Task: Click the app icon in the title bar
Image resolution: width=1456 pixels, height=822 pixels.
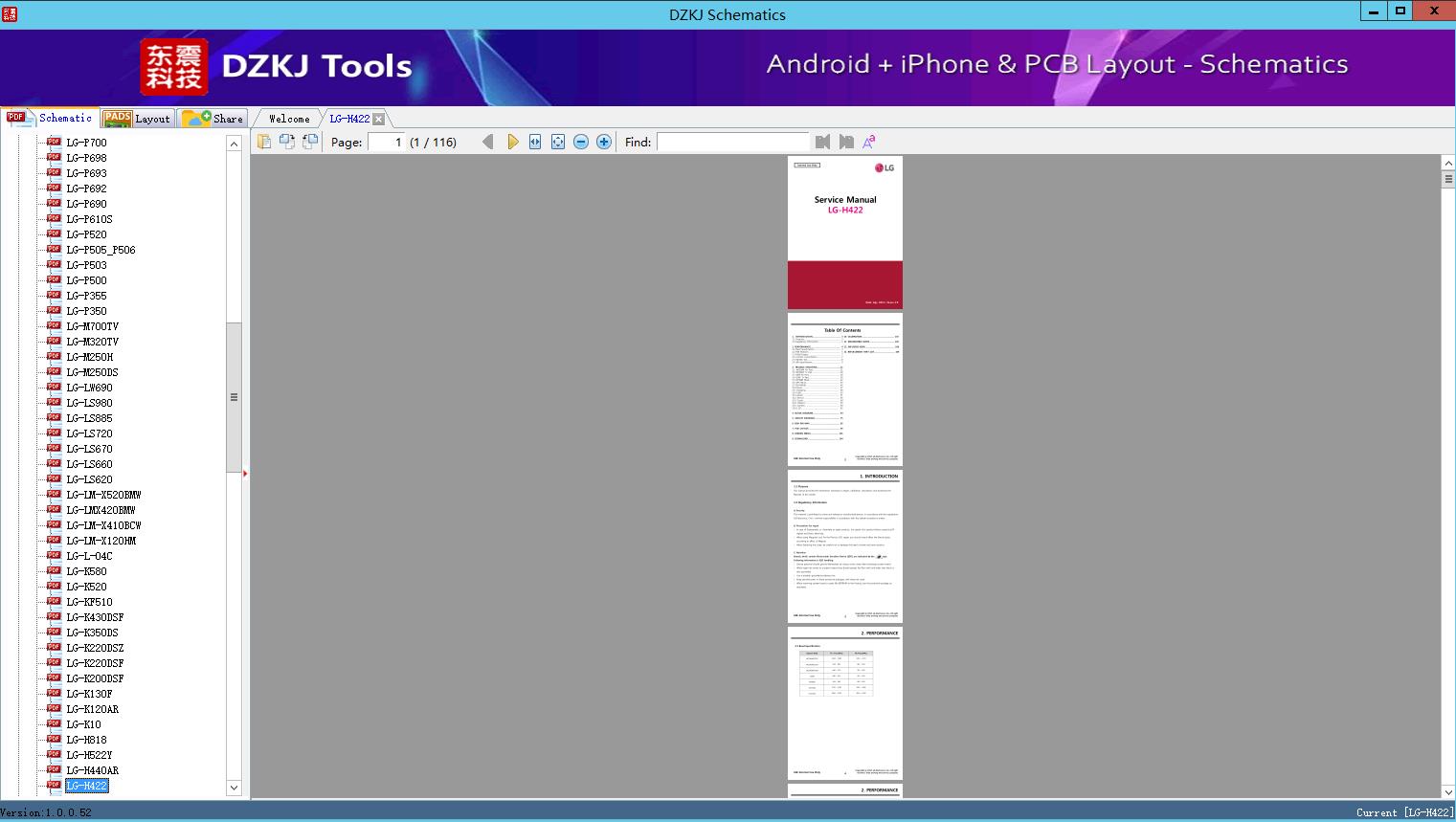Action: pos(10,13)
